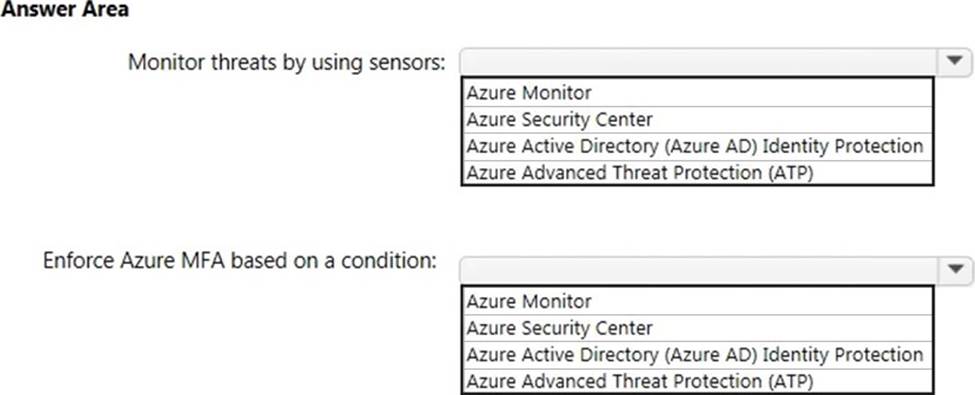Click the Monitor threats combo box field
This screenshot has width=975, height=395.
(x=716, y=62)
